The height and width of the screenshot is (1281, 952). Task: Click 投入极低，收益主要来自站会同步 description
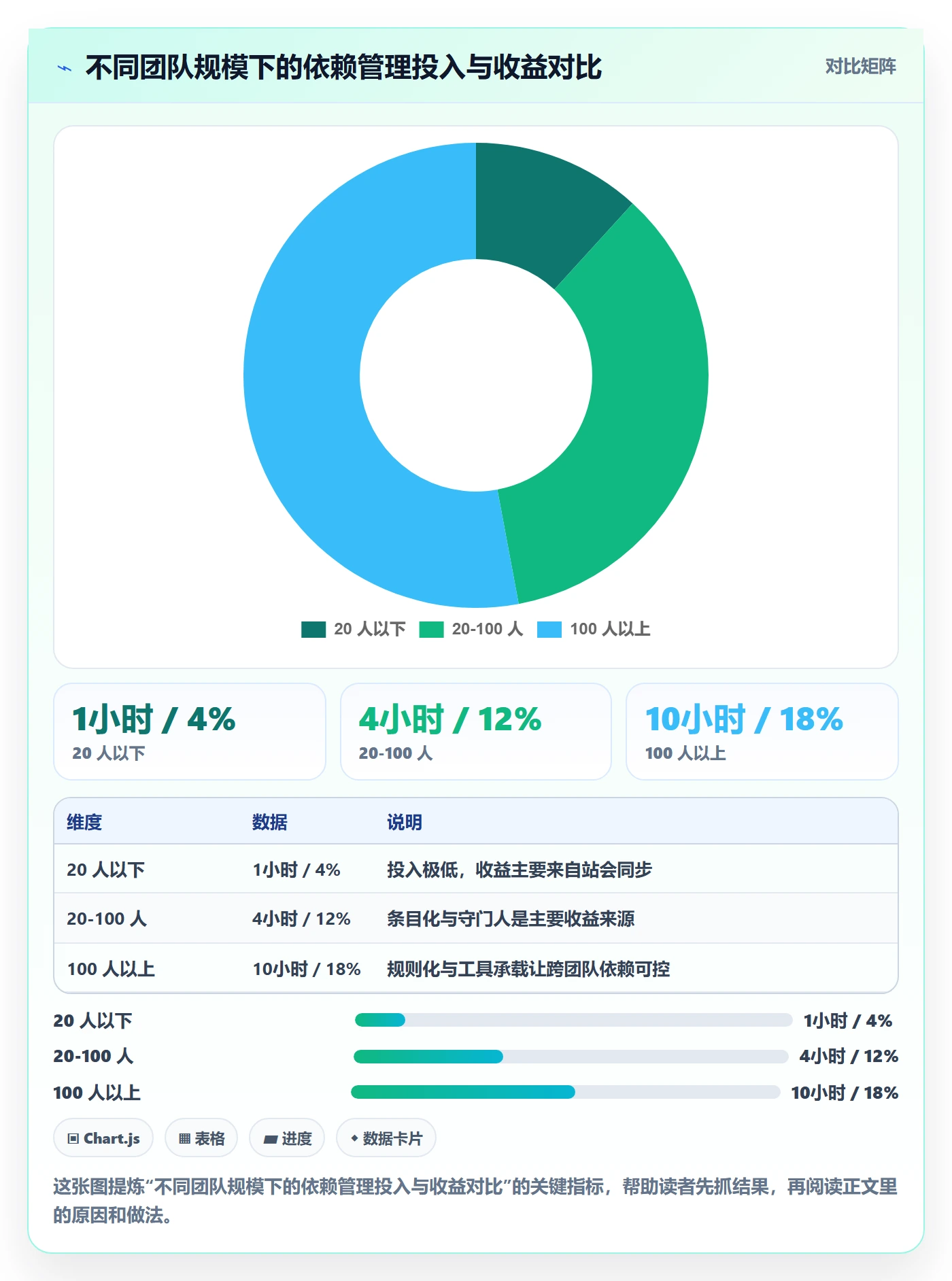[x=520, y=870]
